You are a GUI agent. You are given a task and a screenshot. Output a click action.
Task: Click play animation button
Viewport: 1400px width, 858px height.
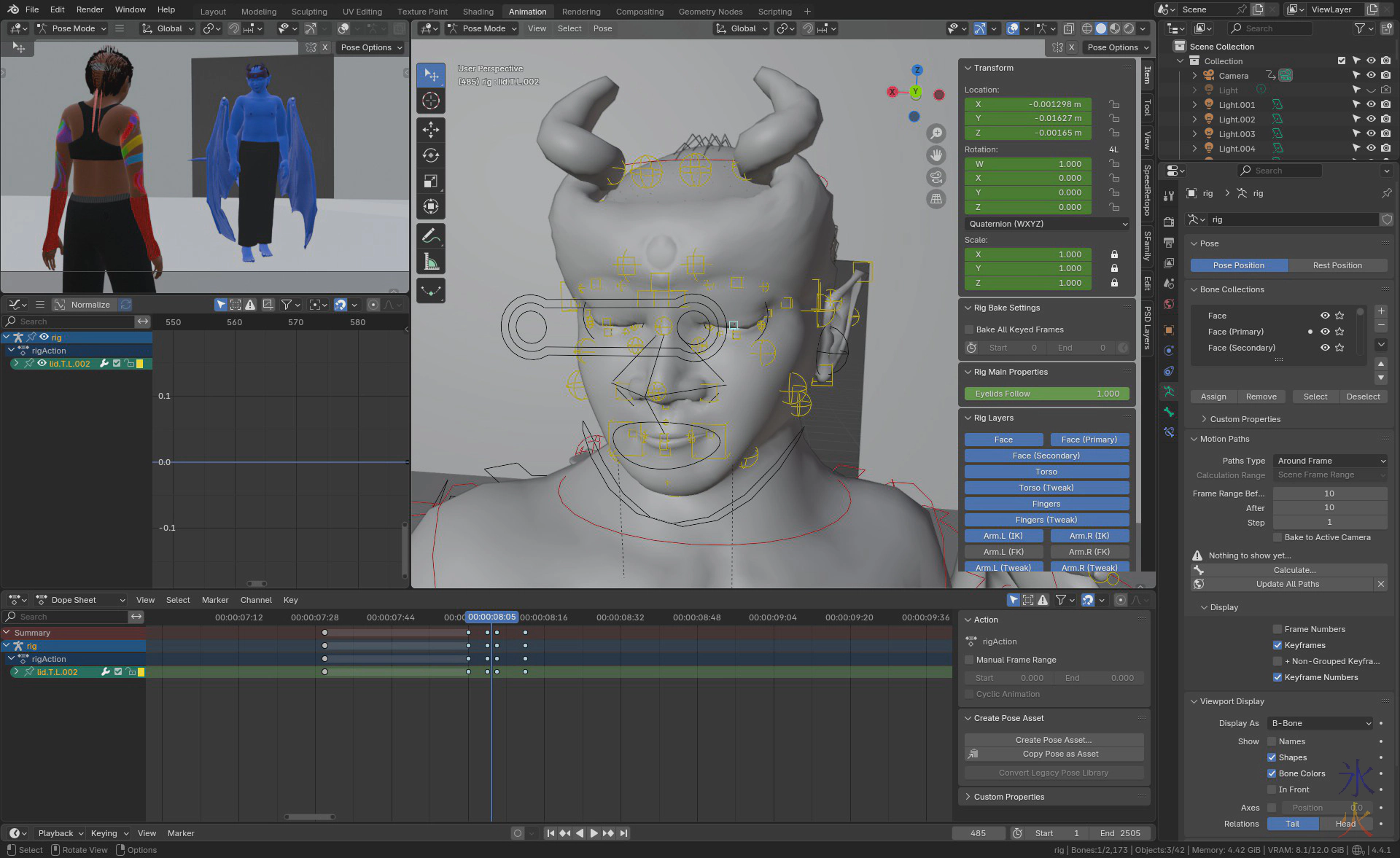[594, 833]
